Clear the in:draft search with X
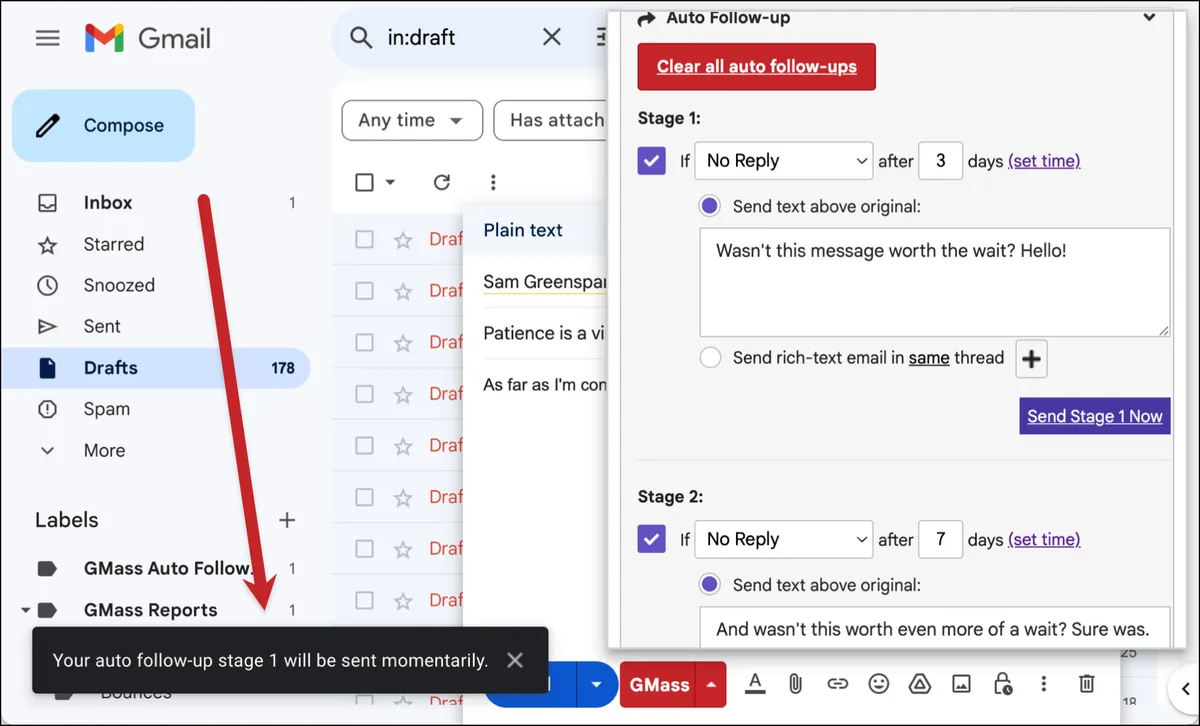1200x726 pixels. point(551,38)
